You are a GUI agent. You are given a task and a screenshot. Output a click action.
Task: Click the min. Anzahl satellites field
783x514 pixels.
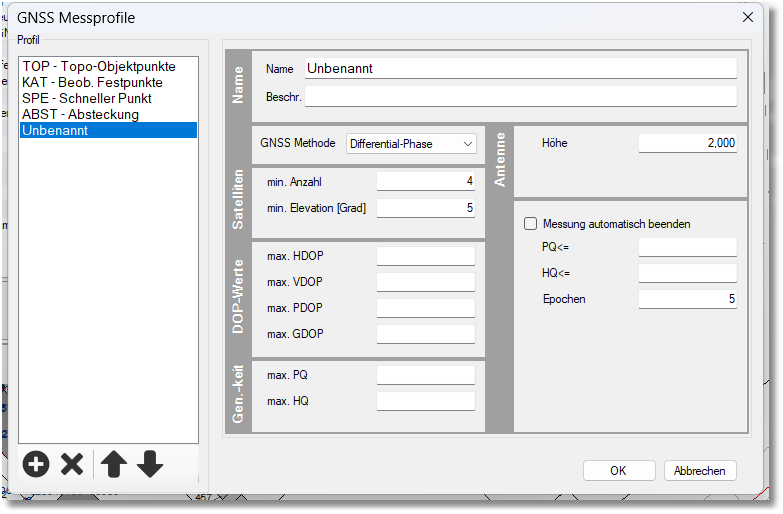pos(425,182)
